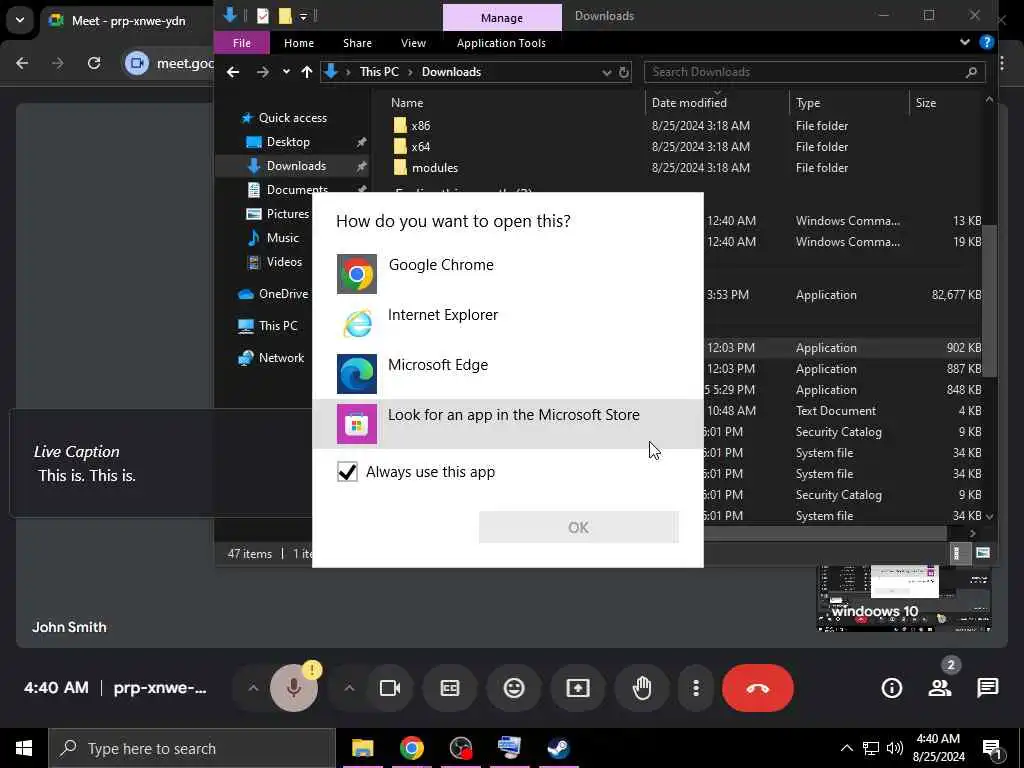
Task: Show hidden system tray icons
Action: pyautogui.click(x=846, y=748)
